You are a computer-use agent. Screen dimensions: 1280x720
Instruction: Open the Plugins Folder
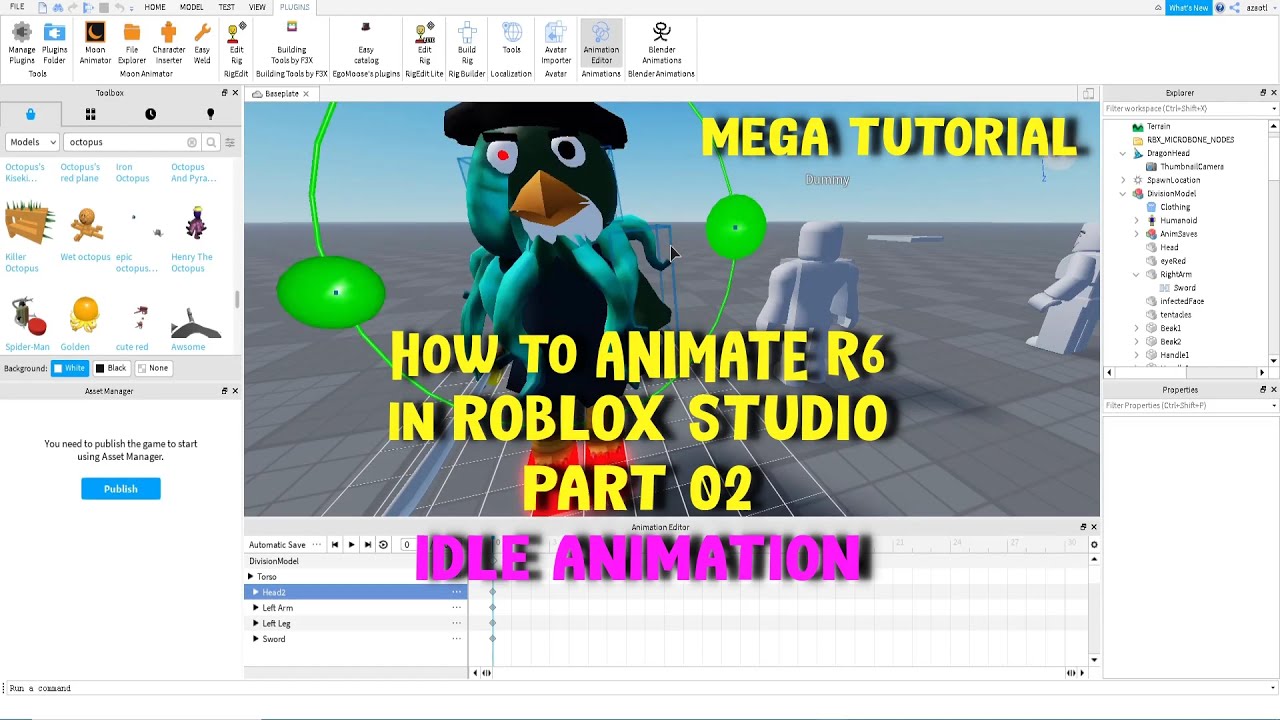[55, 43]
